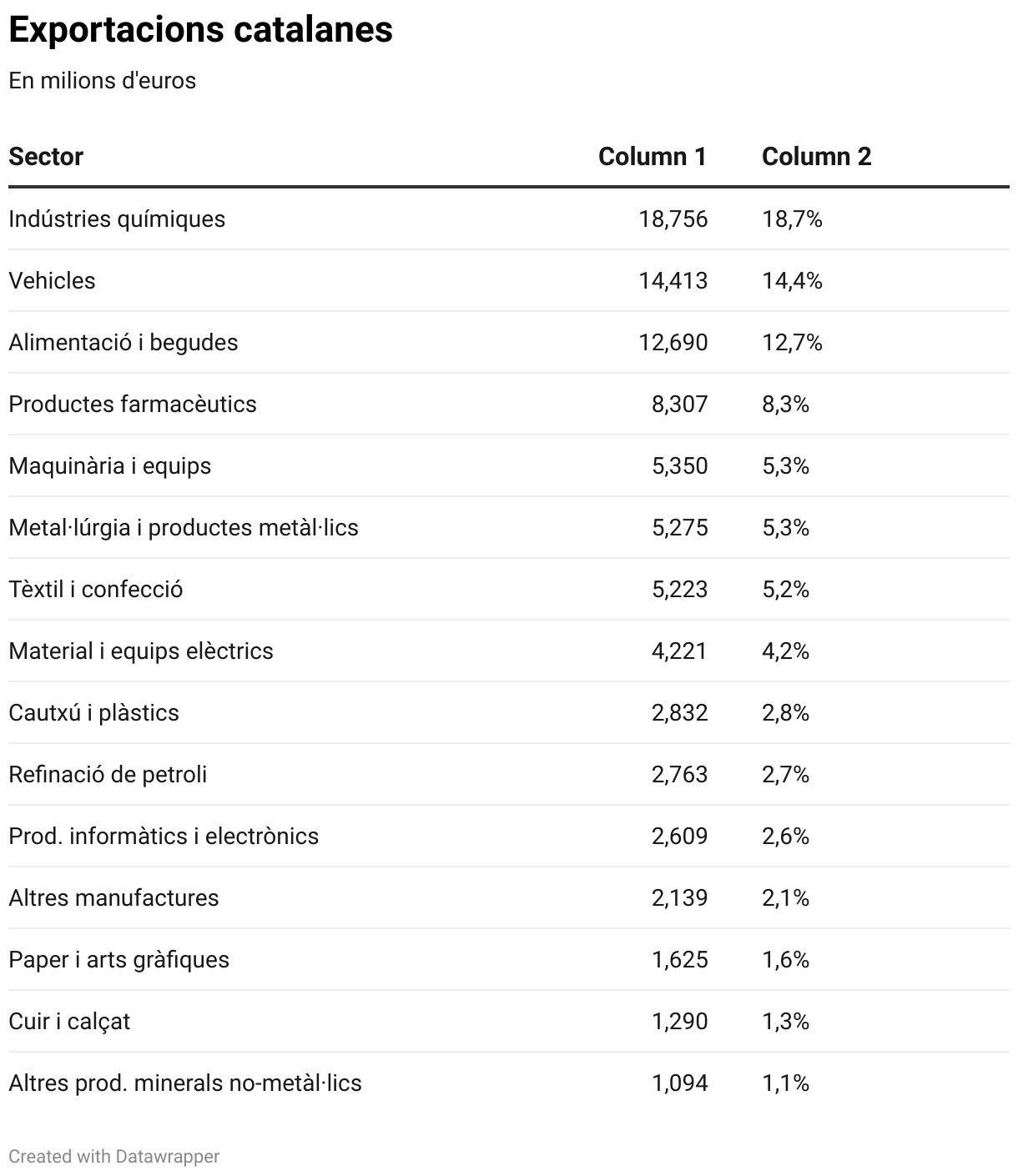Click the Column 2 header
Screen dimensions: 1018x1176
816,157
